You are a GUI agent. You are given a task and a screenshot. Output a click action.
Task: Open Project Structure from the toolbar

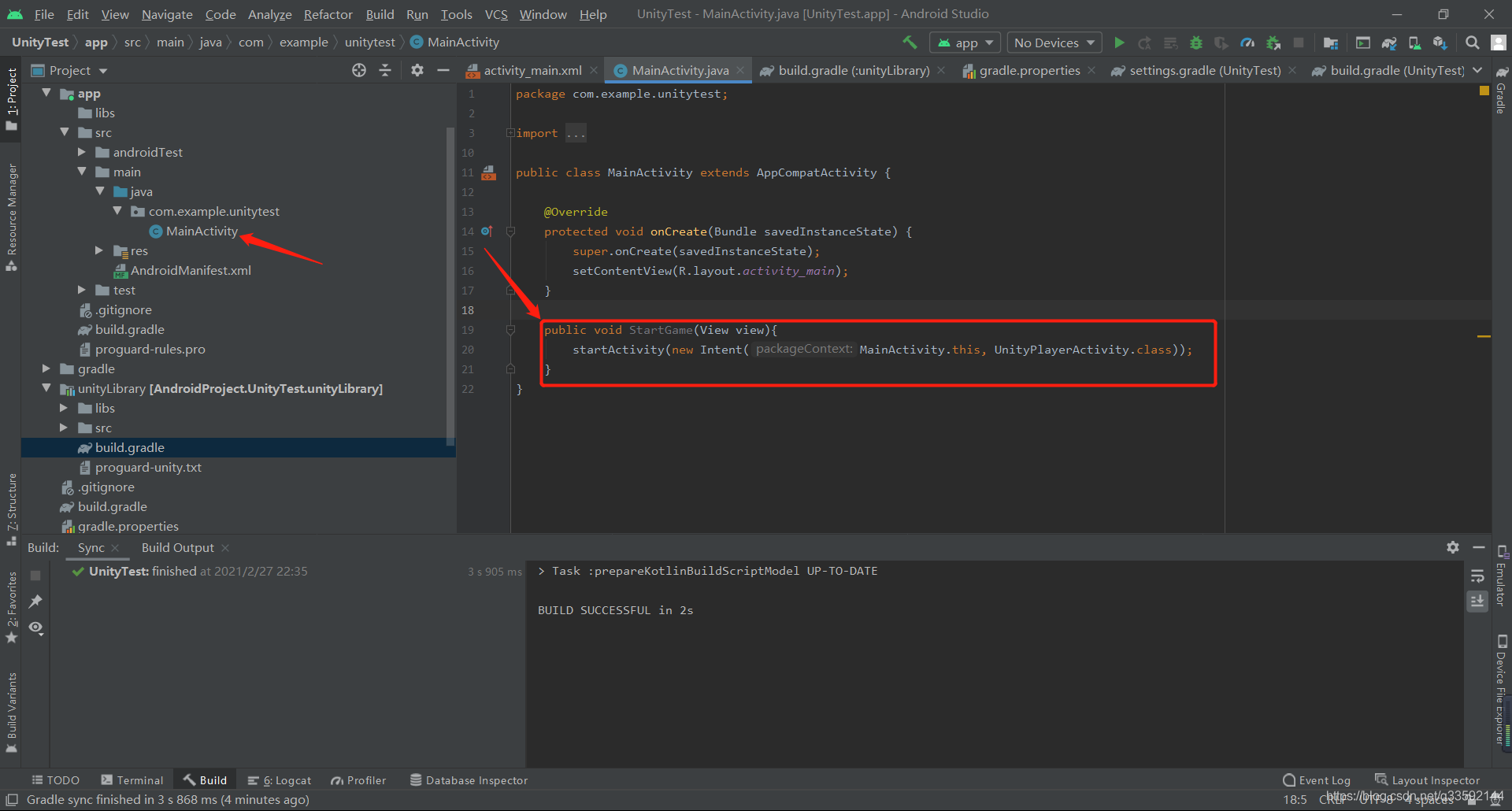point(1331,43)
